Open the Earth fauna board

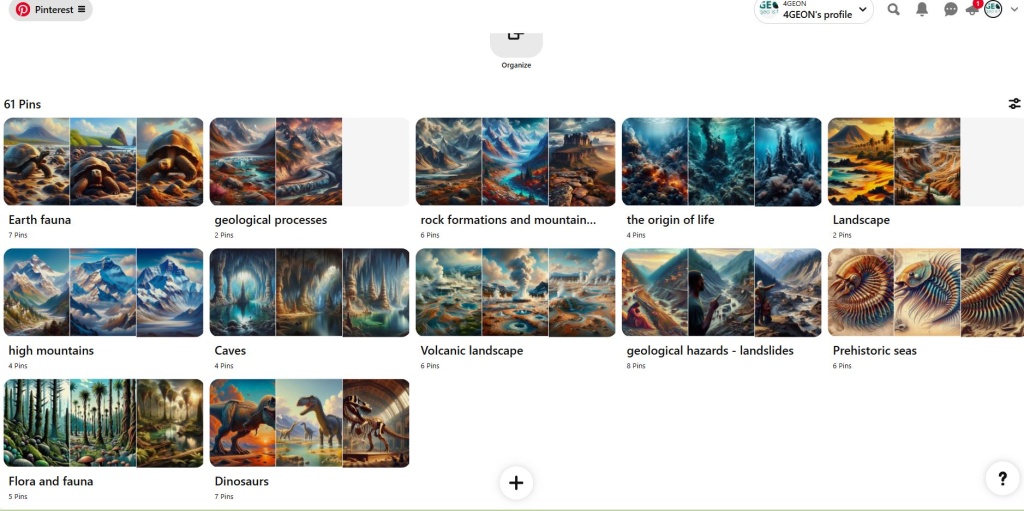tap(104, 162)
